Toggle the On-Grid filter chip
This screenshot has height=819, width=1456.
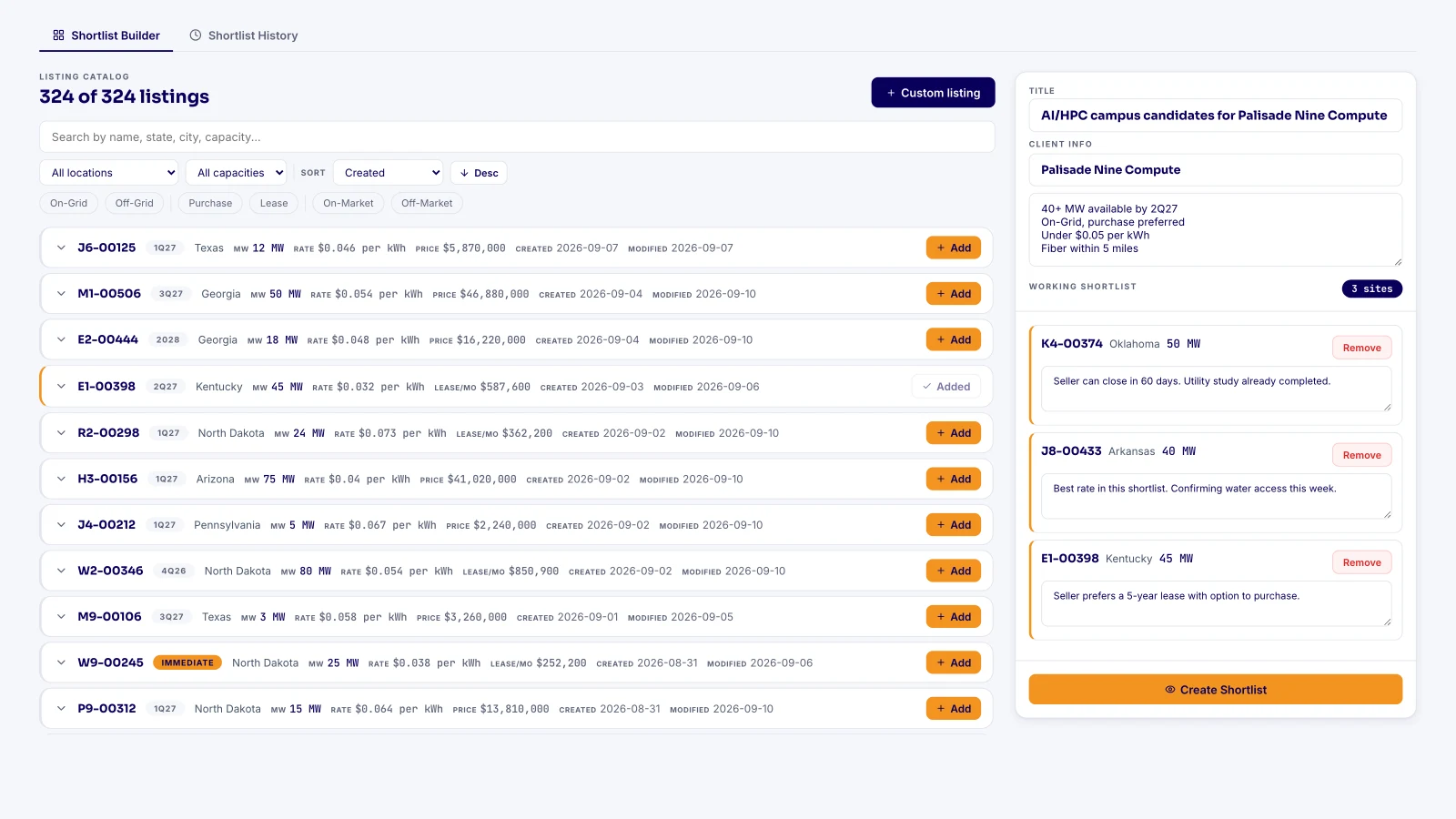click(x=68, y=203)
